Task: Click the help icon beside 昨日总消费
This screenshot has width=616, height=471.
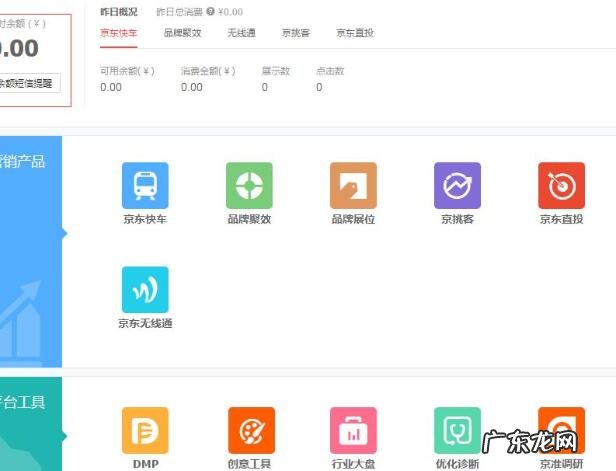Action: tap(211, 12)
